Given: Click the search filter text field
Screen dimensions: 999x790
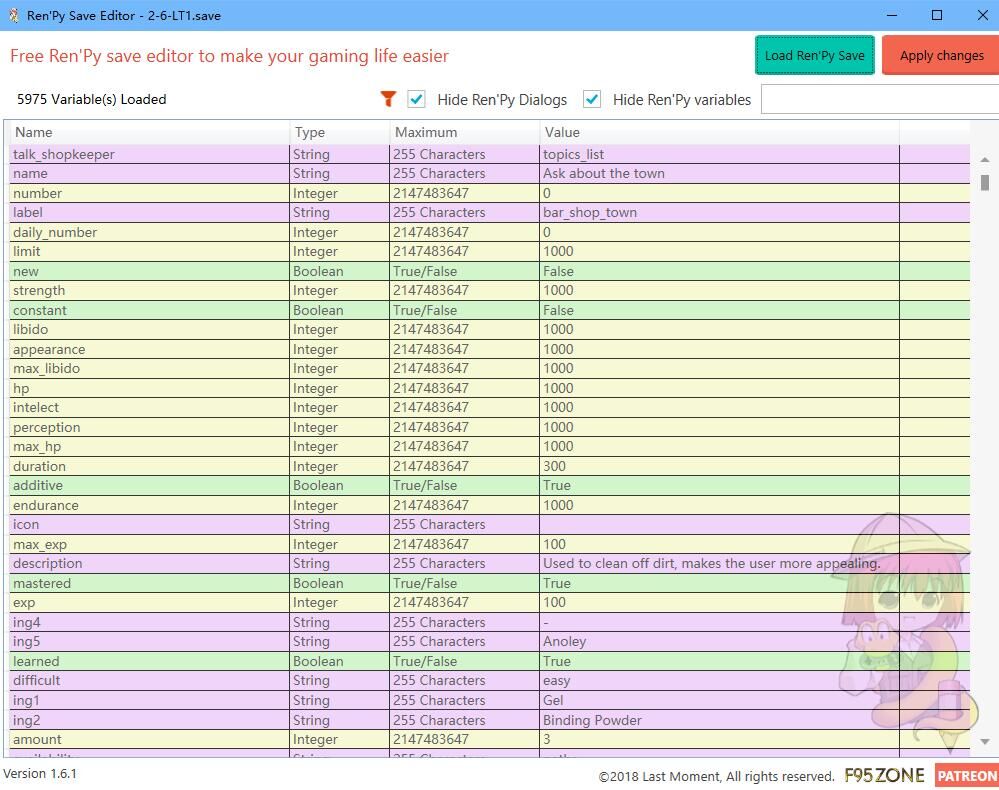Looking at the screenshot, I should 878,99.
